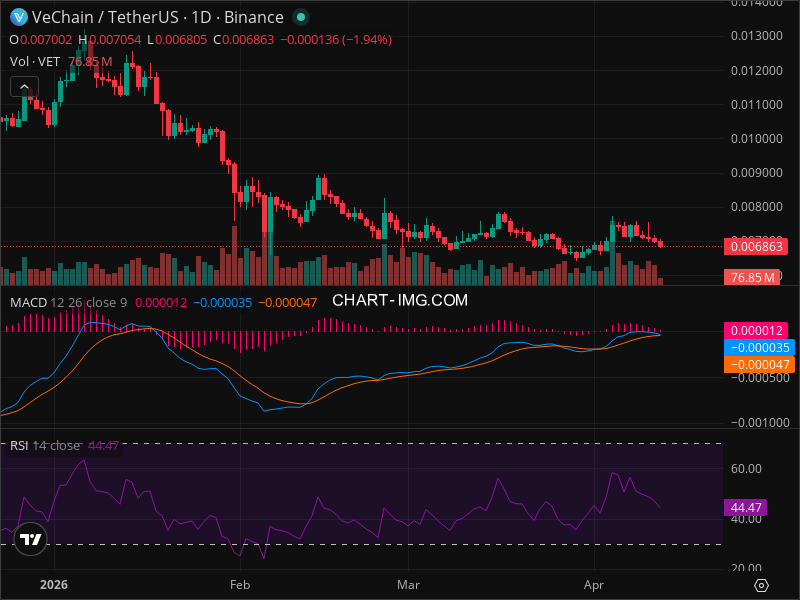Click the Apr date label on time axis
800x600 pixels.
pyautogui.click(x=594, y=585)
